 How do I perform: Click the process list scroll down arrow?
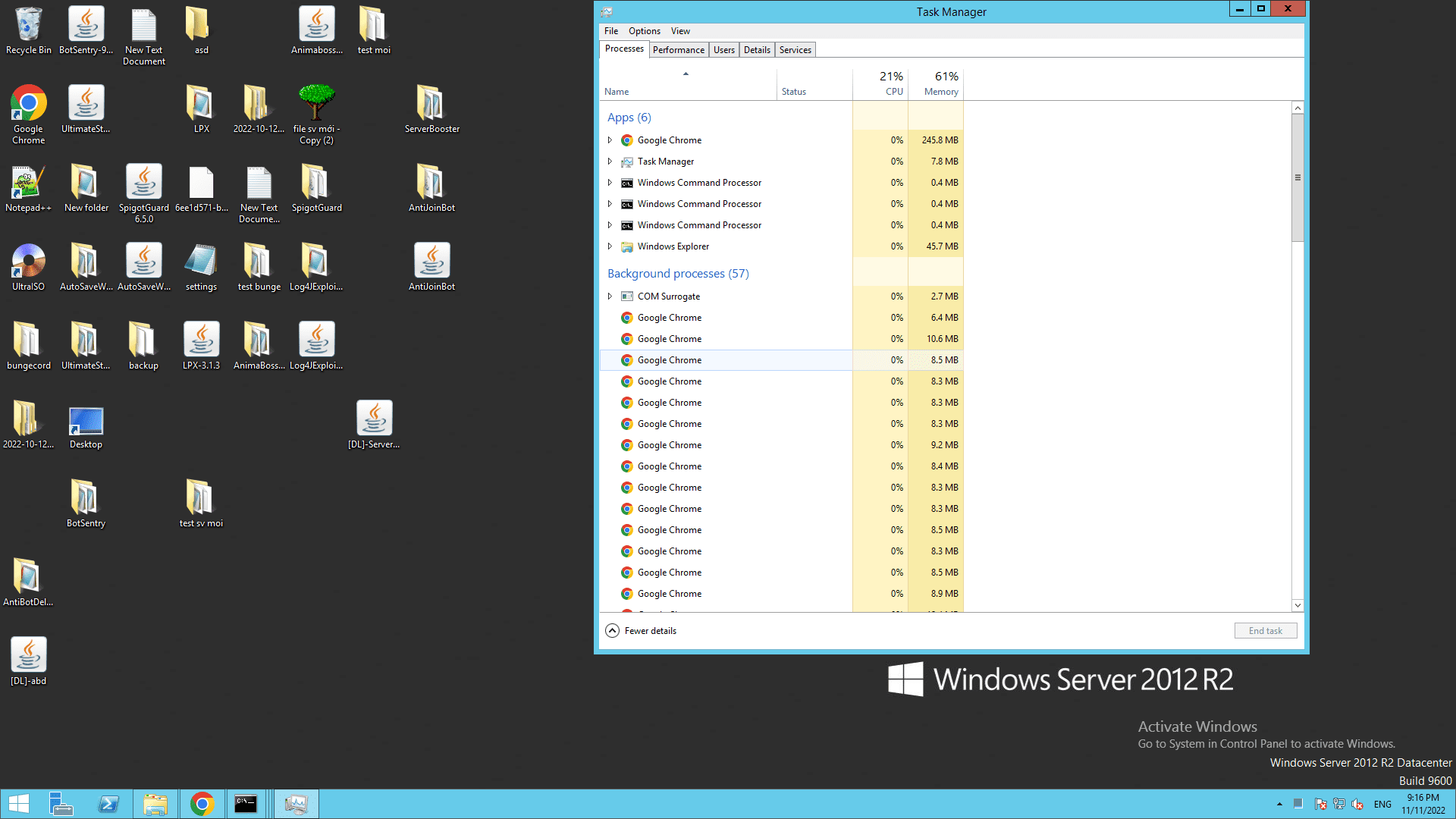point(1298,605)
